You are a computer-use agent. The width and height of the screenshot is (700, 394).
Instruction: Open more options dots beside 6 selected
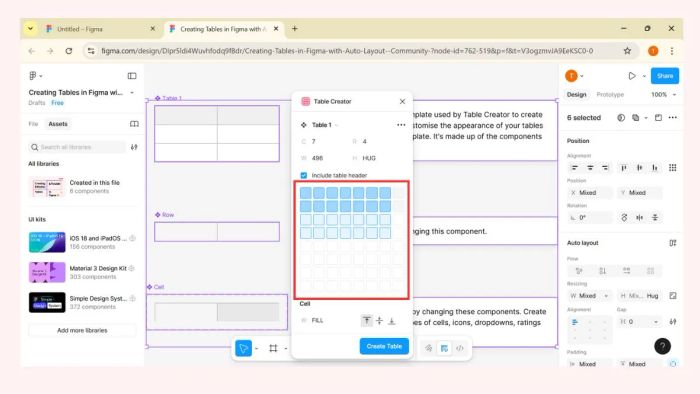tap(672, 118)
